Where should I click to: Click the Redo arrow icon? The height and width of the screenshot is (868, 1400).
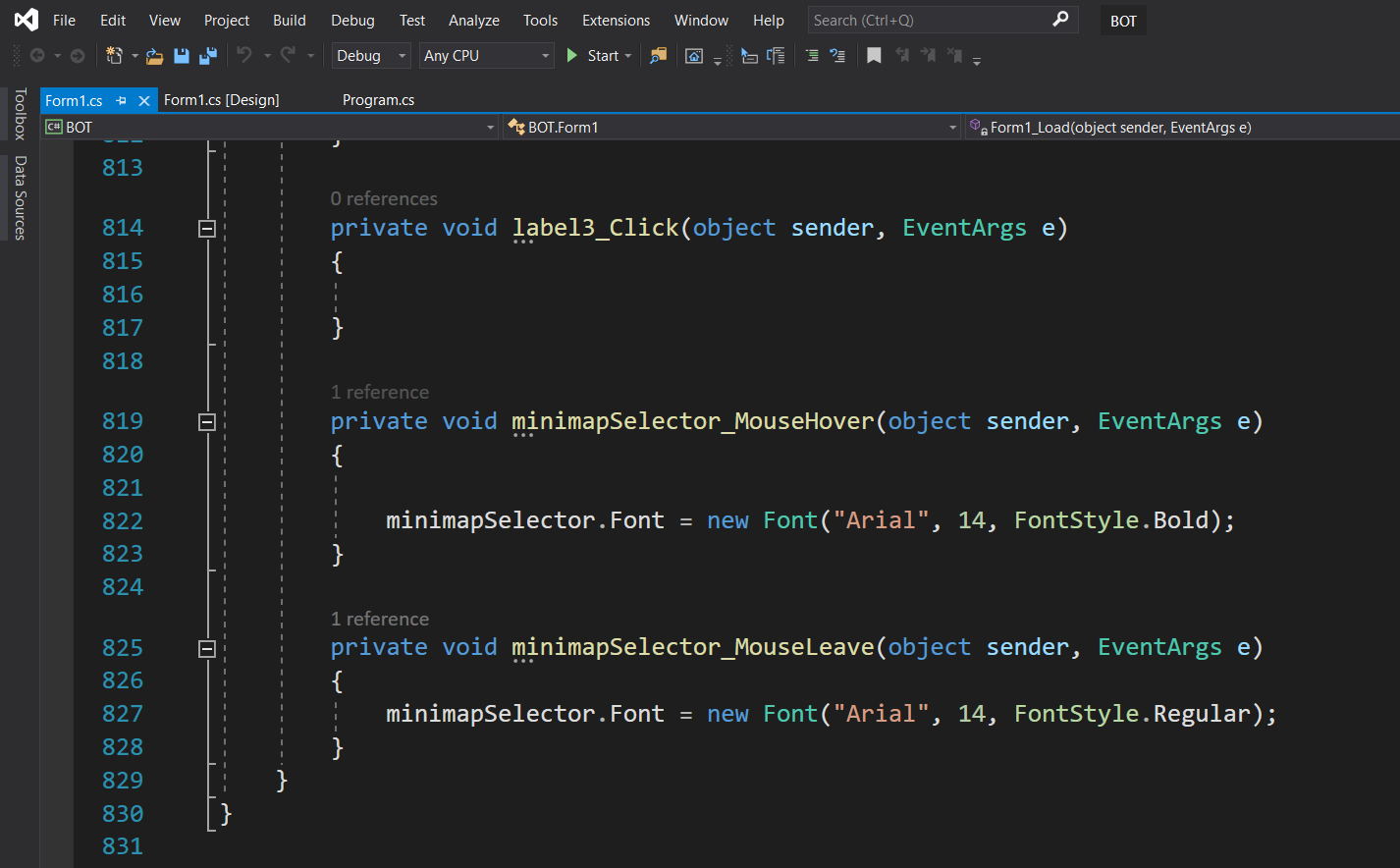[x=288, y=55]
